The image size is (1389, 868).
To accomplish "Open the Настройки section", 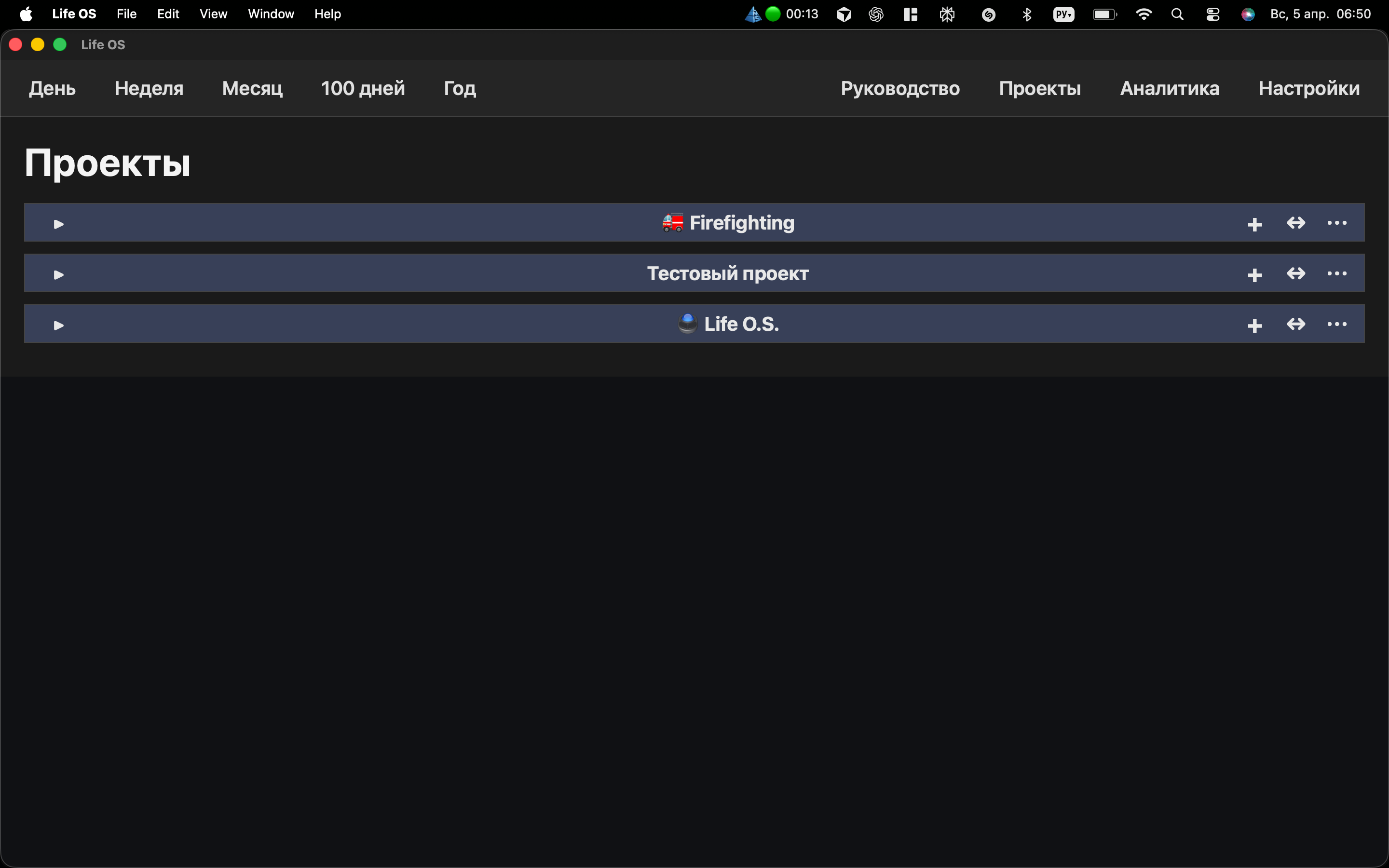I will (x=1308, y=88).
